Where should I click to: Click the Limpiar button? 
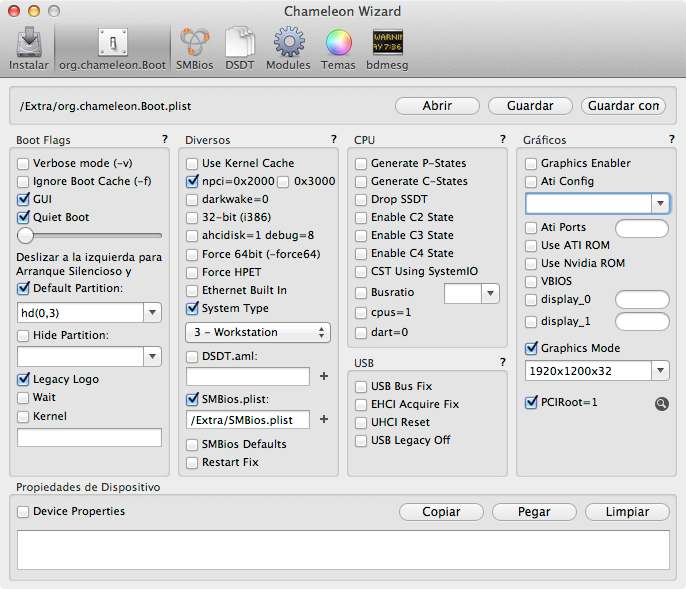pyautogui.click(x=627, y=512)
